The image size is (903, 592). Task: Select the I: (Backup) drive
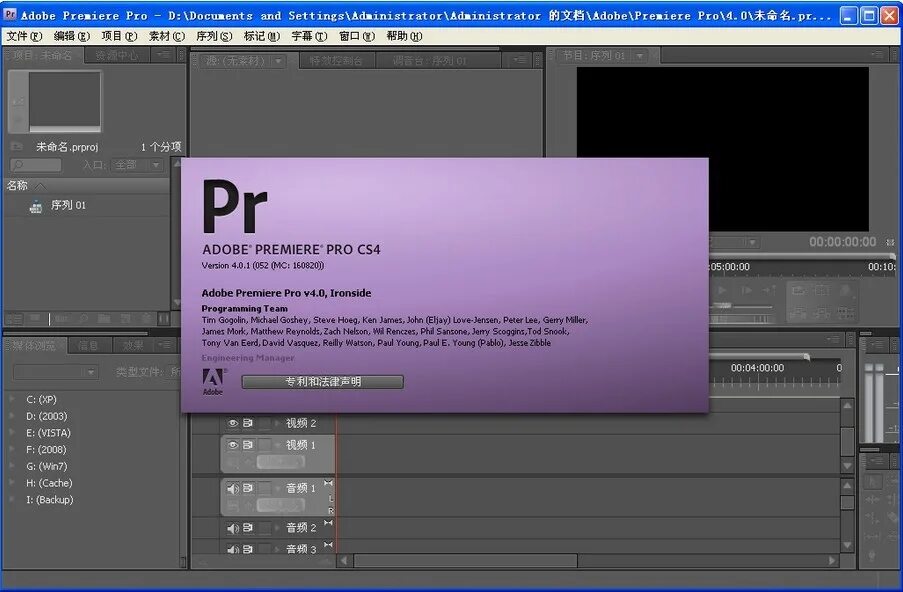point(50,499)
